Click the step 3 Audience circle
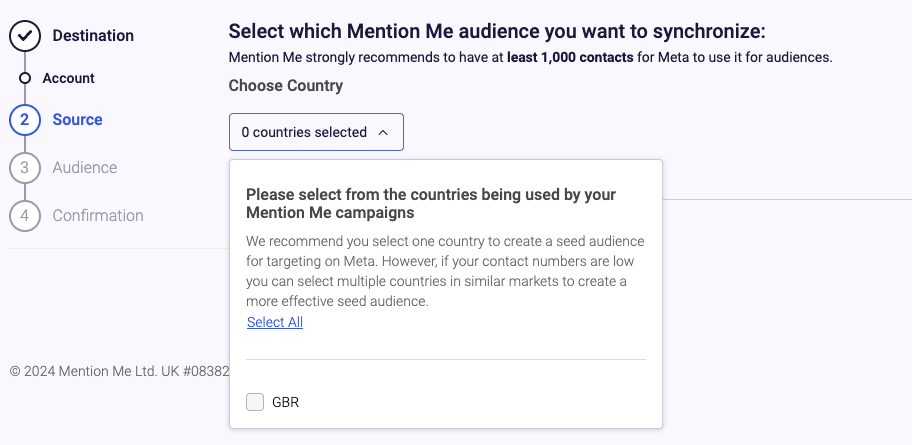 [x=24, y=168]
